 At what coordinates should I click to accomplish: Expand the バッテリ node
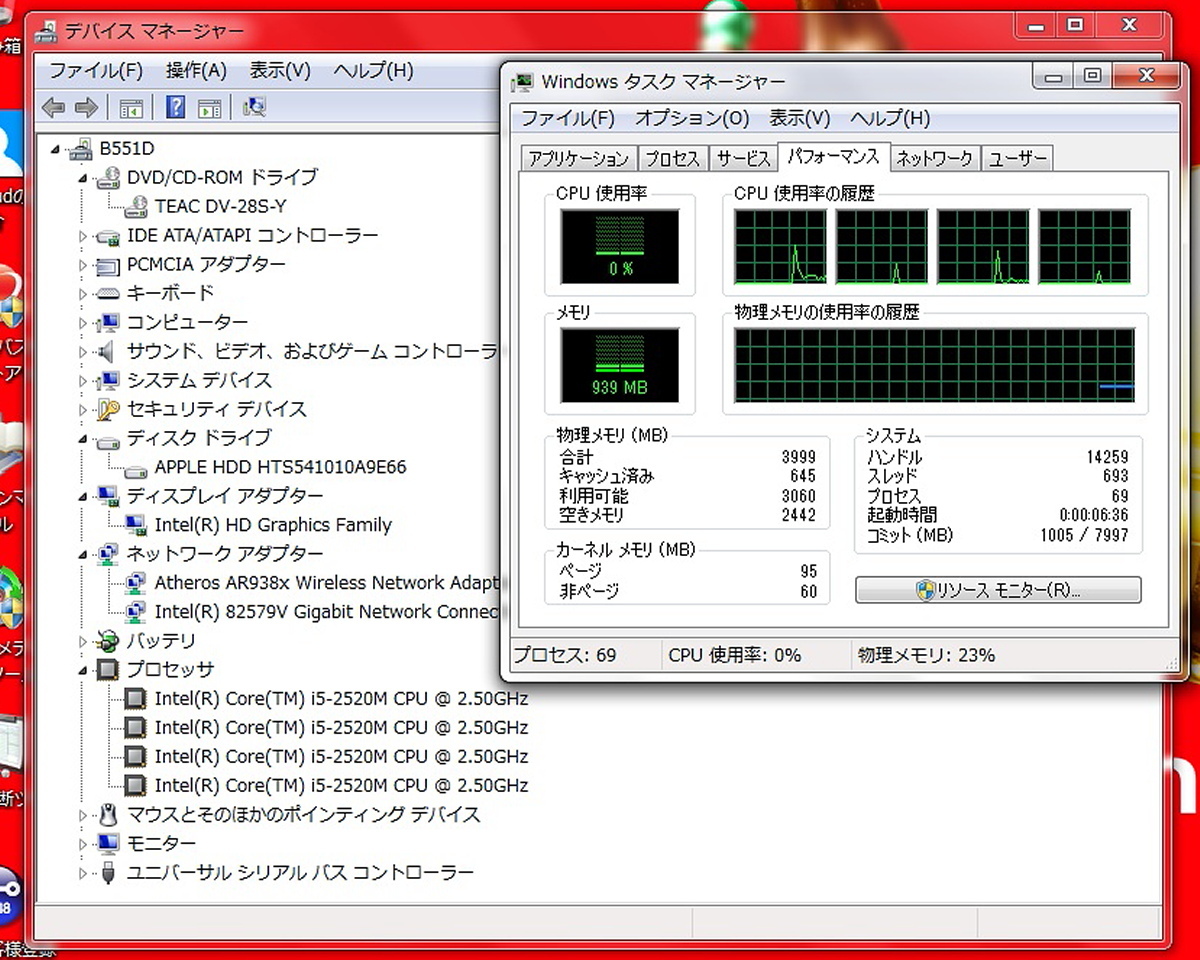coord(84,641)
